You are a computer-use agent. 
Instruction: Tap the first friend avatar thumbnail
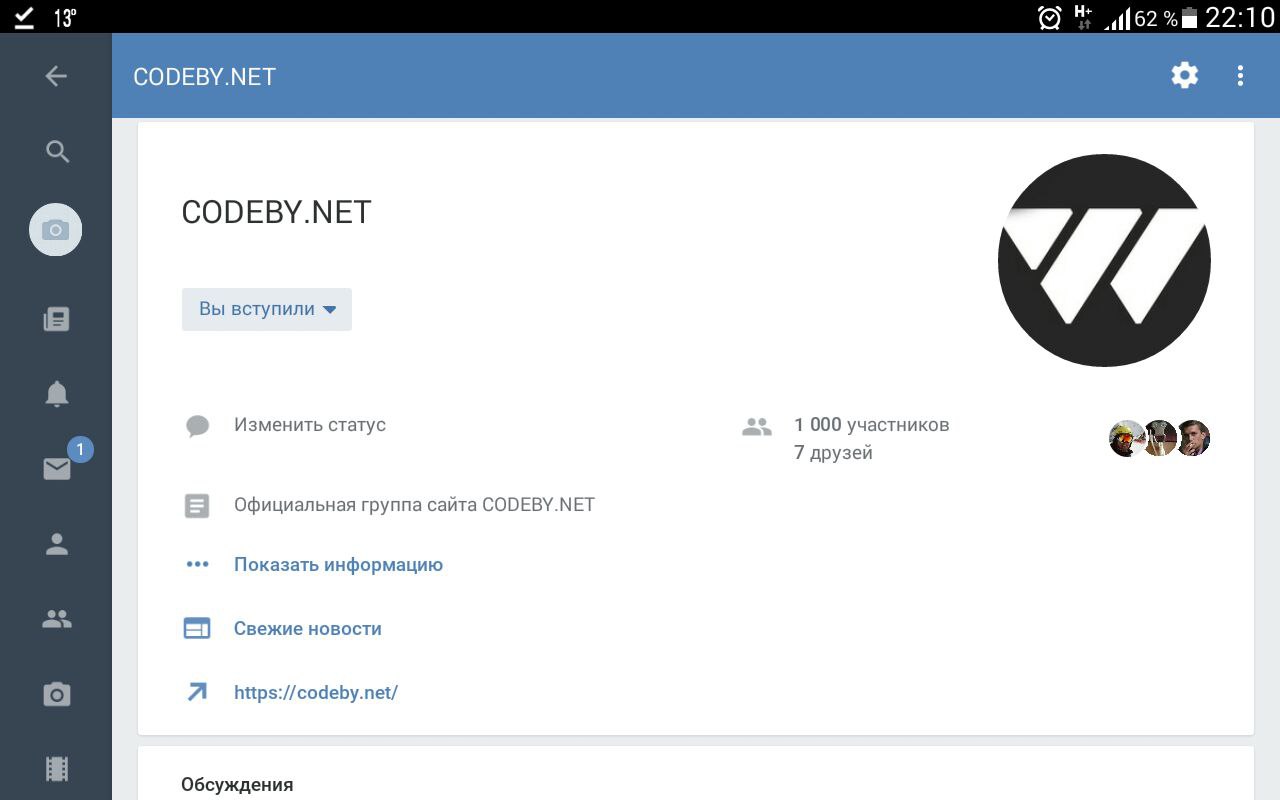tap(1126, 438)
